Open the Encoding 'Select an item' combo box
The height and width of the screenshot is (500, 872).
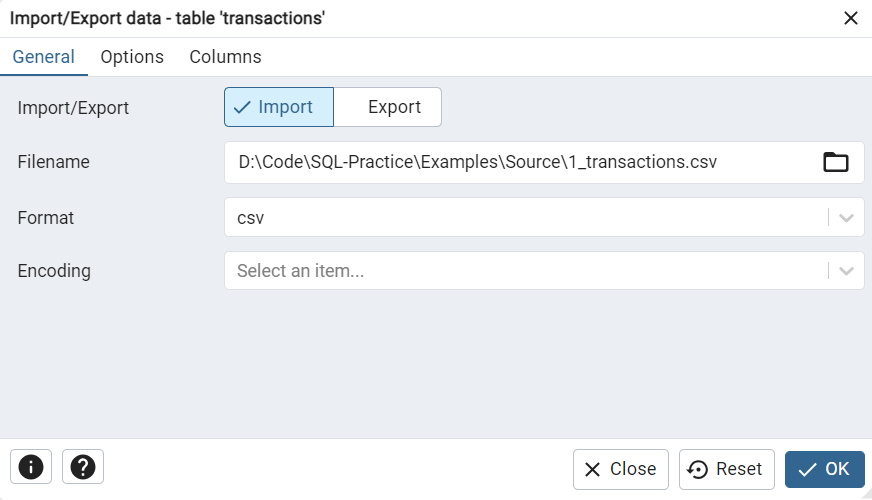tap(525, 271)
